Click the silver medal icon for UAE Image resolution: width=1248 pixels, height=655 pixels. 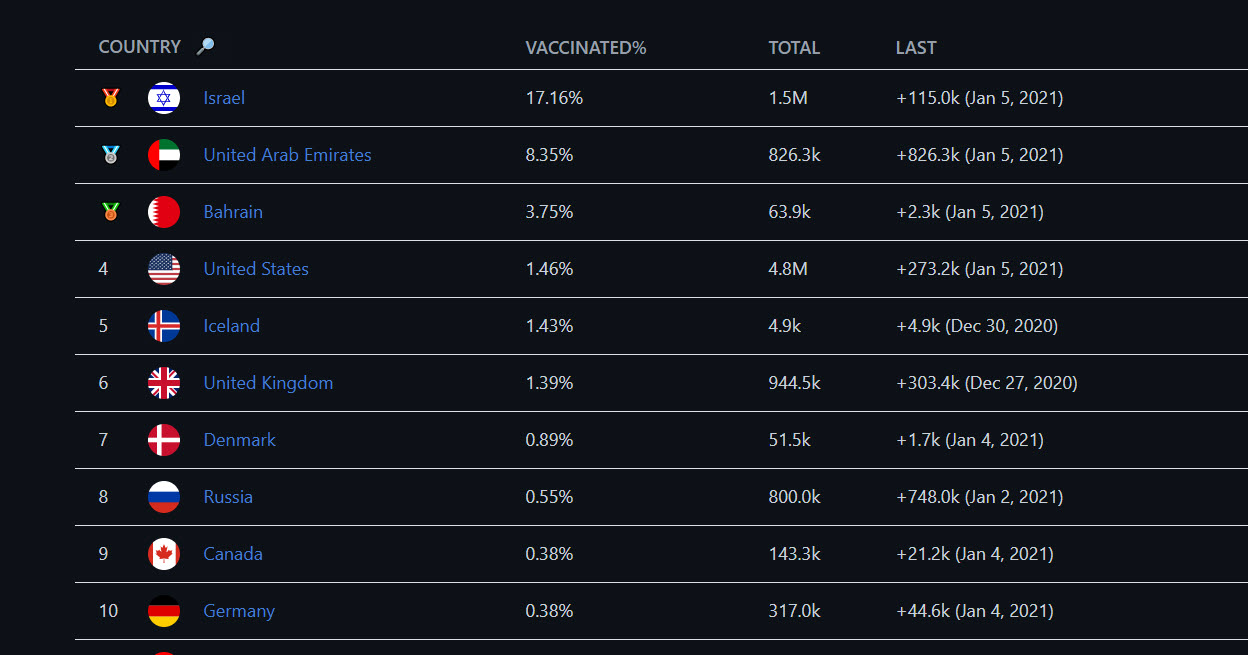[110, 155]
